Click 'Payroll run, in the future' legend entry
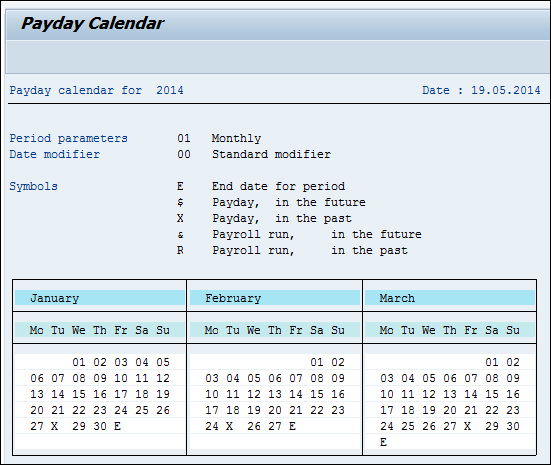Viewport: 551px width, 465px height. click(317, 234)
